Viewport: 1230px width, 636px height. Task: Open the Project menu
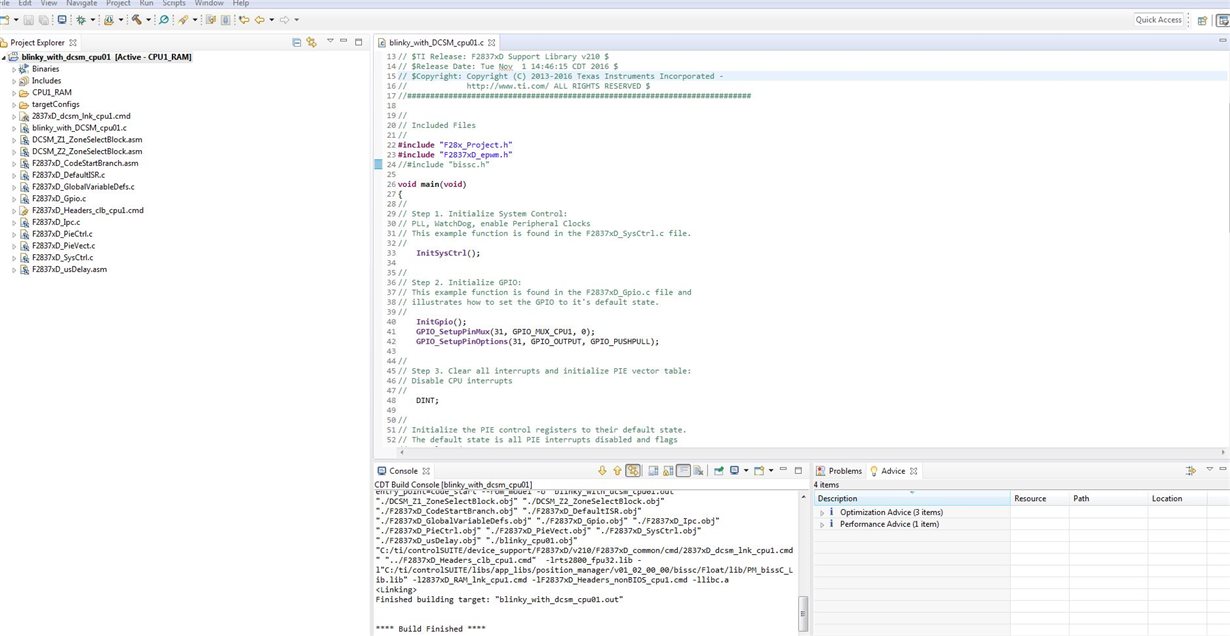click(x=118, y=3)
